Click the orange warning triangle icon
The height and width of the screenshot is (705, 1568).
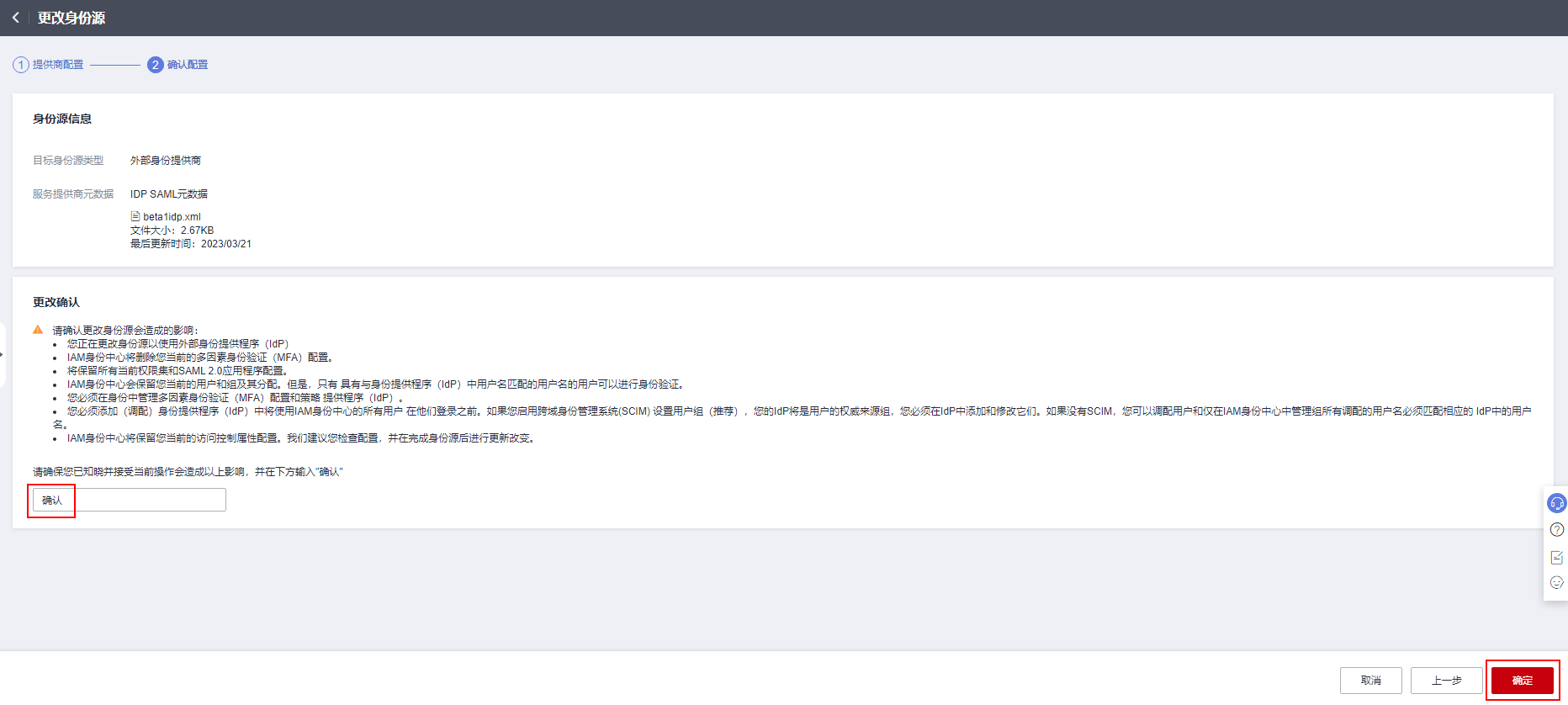click(38, 330)
